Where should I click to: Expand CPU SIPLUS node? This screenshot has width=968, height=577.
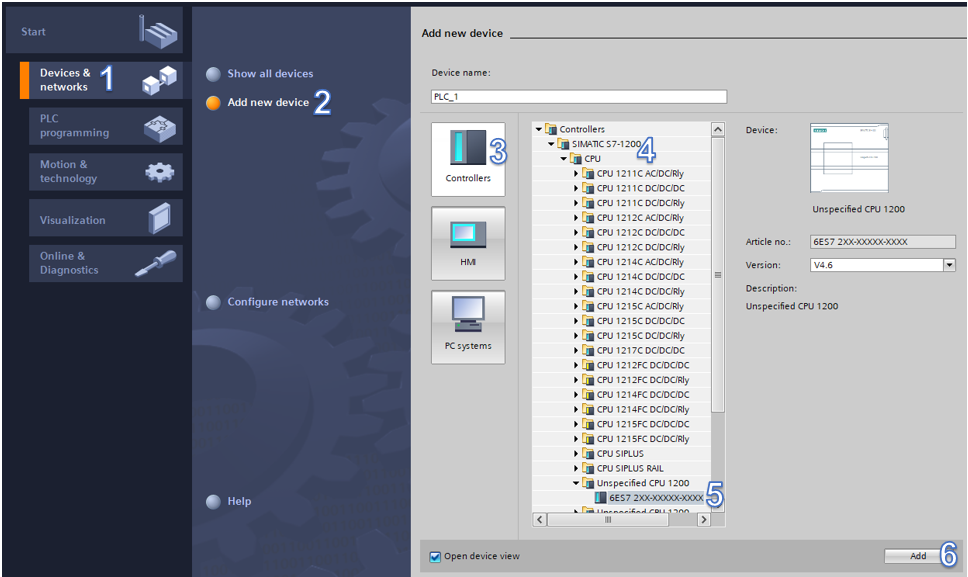point(576,453)
